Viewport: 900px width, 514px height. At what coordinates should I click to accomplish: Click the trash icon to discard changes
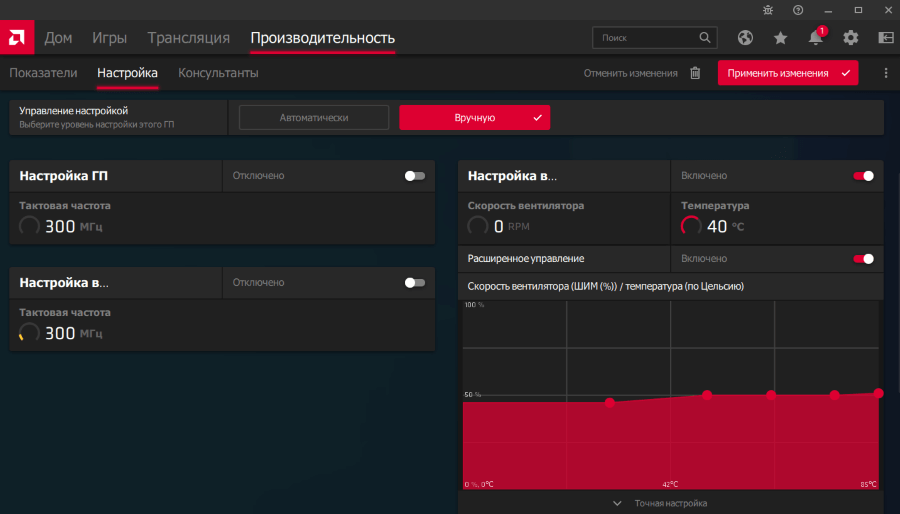696,73
